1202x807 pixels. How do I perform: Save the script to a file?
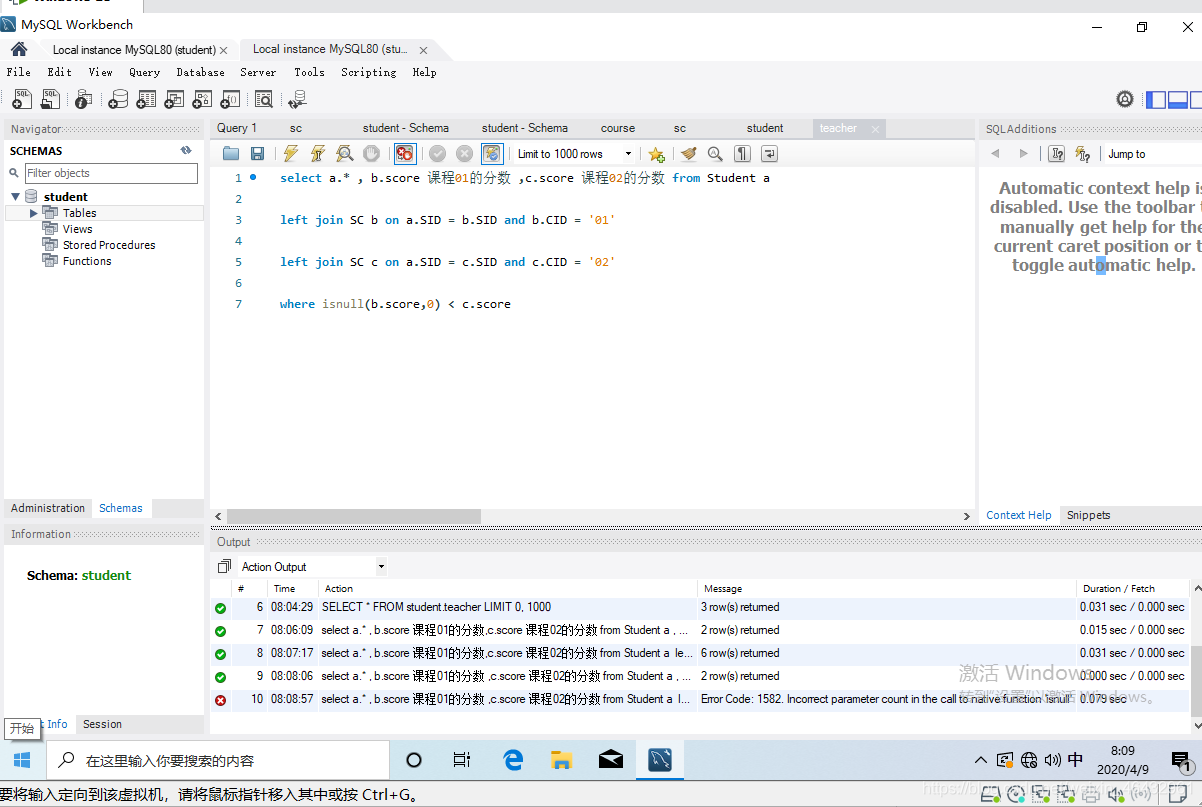click(x=257, y=154)
